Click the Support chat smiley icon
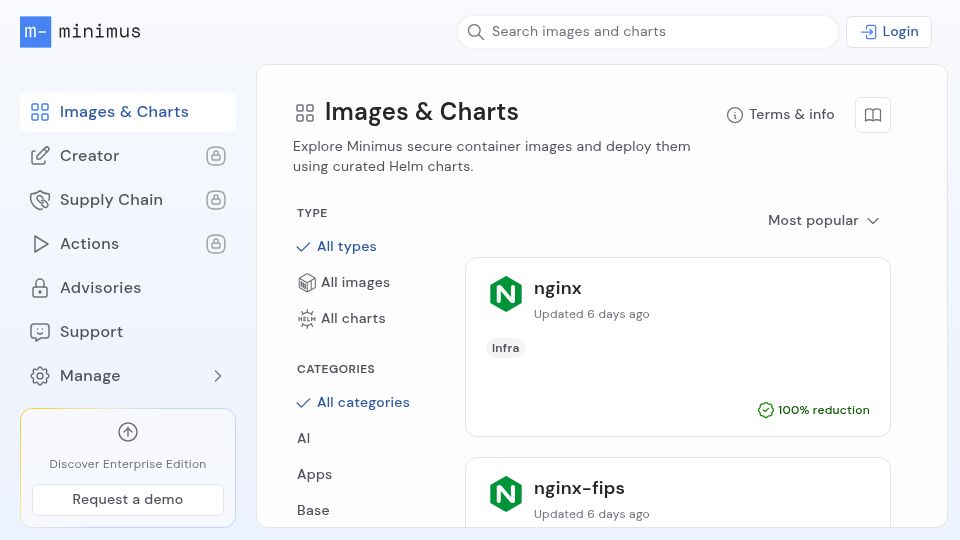This screenshot has height=540, width=960. click(x=40, y=332)
